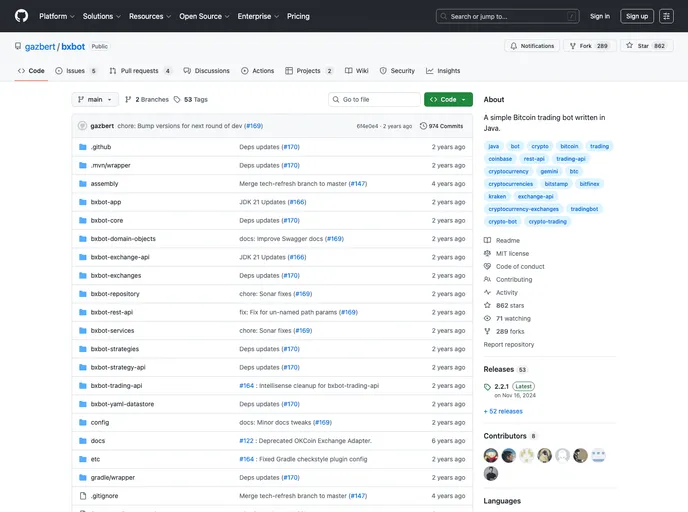Open the Projects tab
Image resolution: width=688 pixels, height=512 pixels.
[x=309, y=71]
